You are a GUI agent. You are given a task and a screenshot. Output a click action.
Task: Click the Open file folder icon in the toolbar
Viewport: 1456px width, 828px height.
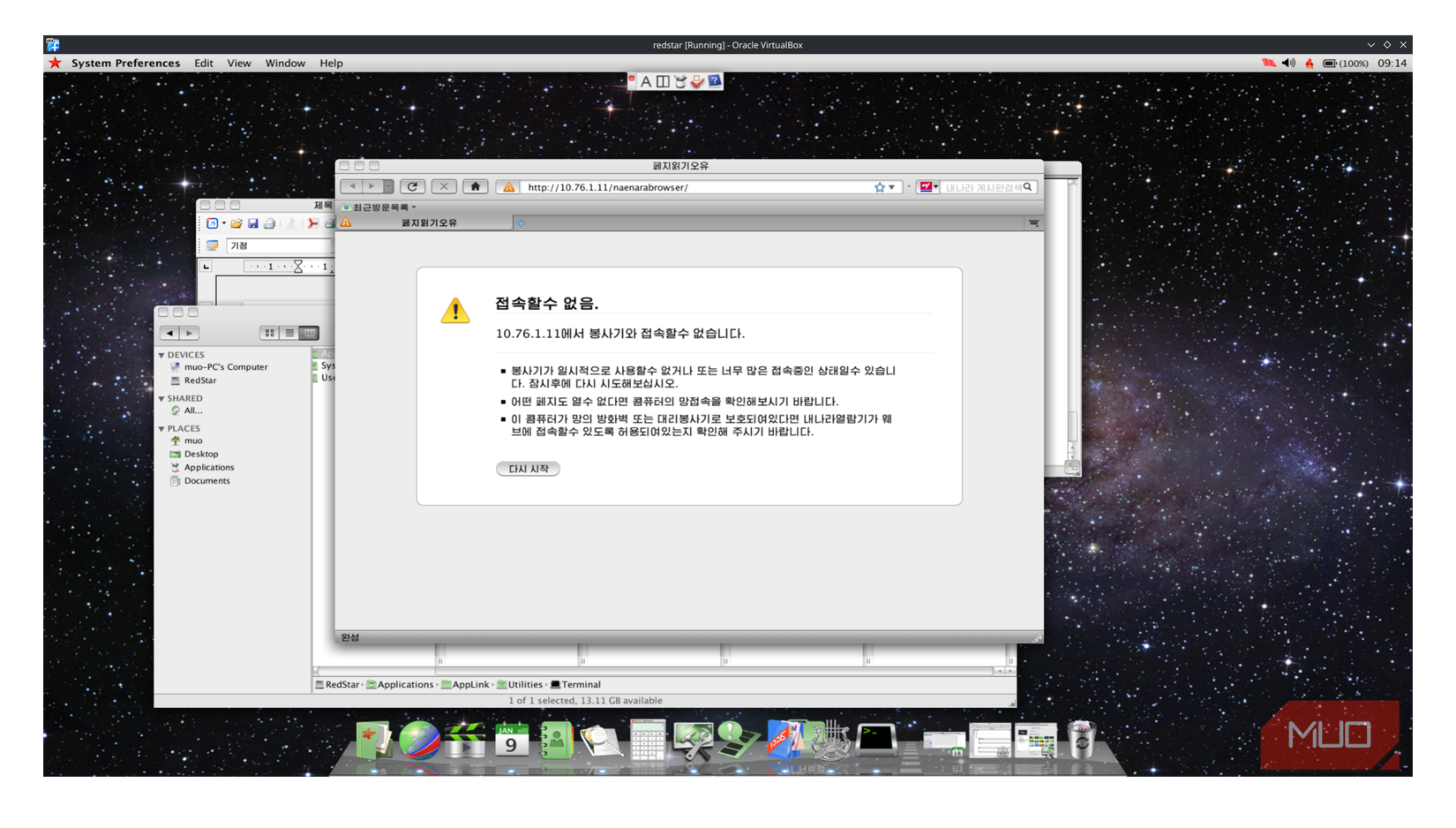(236, 223)
